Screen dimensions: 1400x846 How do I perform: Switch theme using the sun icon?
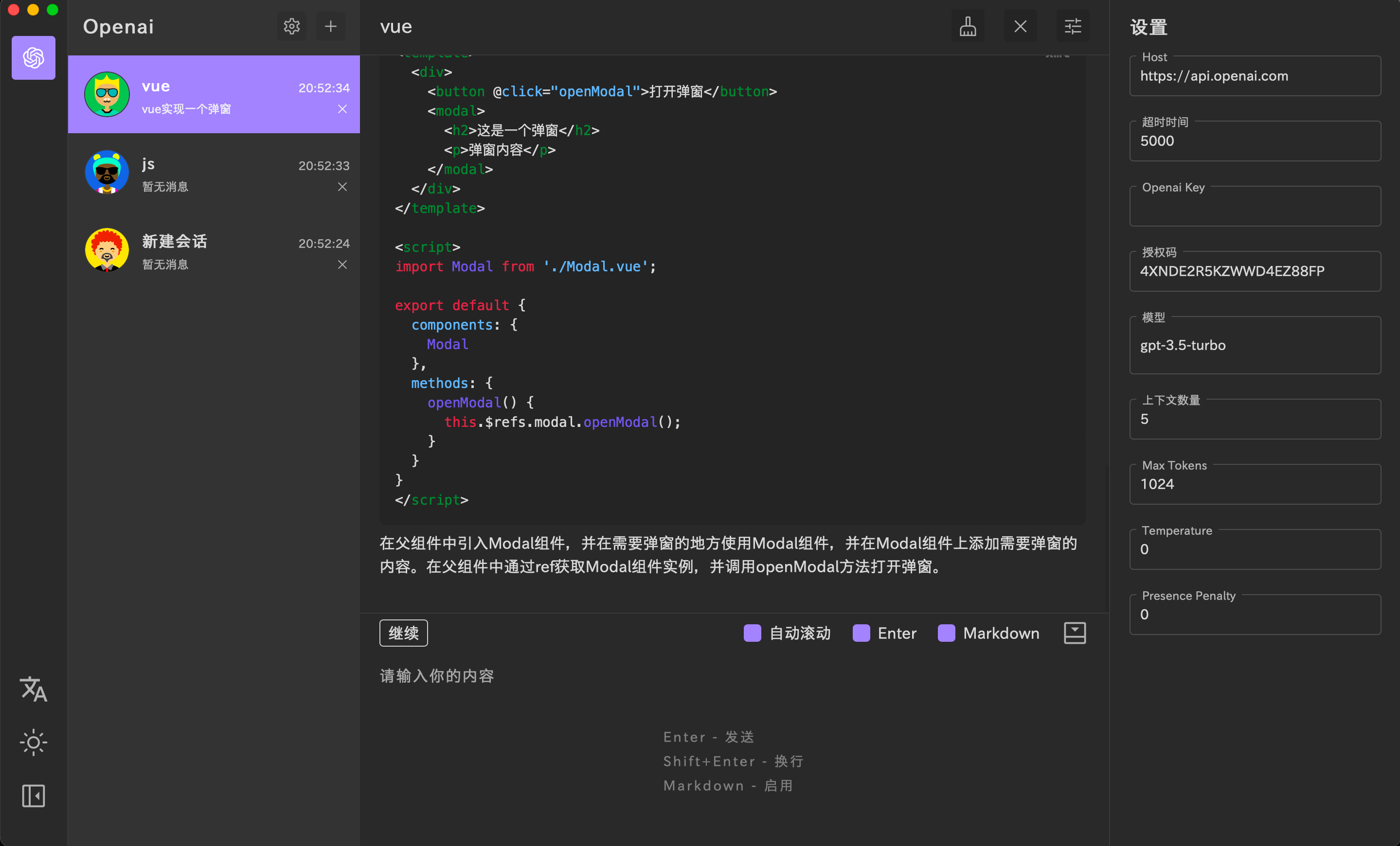coord(34,742)
